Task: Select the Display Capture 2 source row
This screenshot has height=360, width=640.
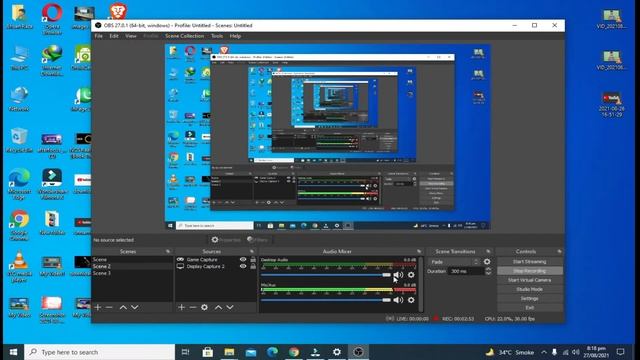Action: point(216,266)
